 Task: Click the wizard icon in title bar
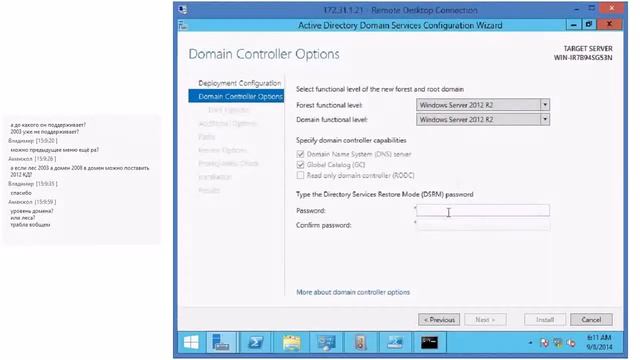click(x=183, y=26)
